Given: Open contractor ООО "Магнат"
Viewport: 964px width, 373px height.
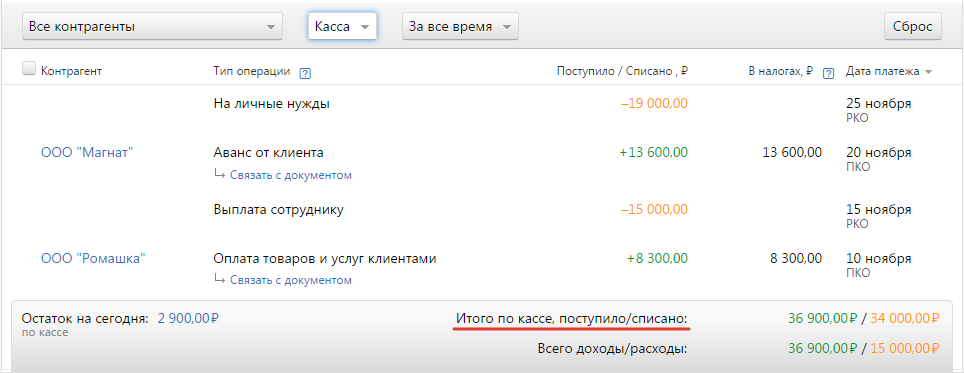Looking at the screenshot, I should [87, 152].
